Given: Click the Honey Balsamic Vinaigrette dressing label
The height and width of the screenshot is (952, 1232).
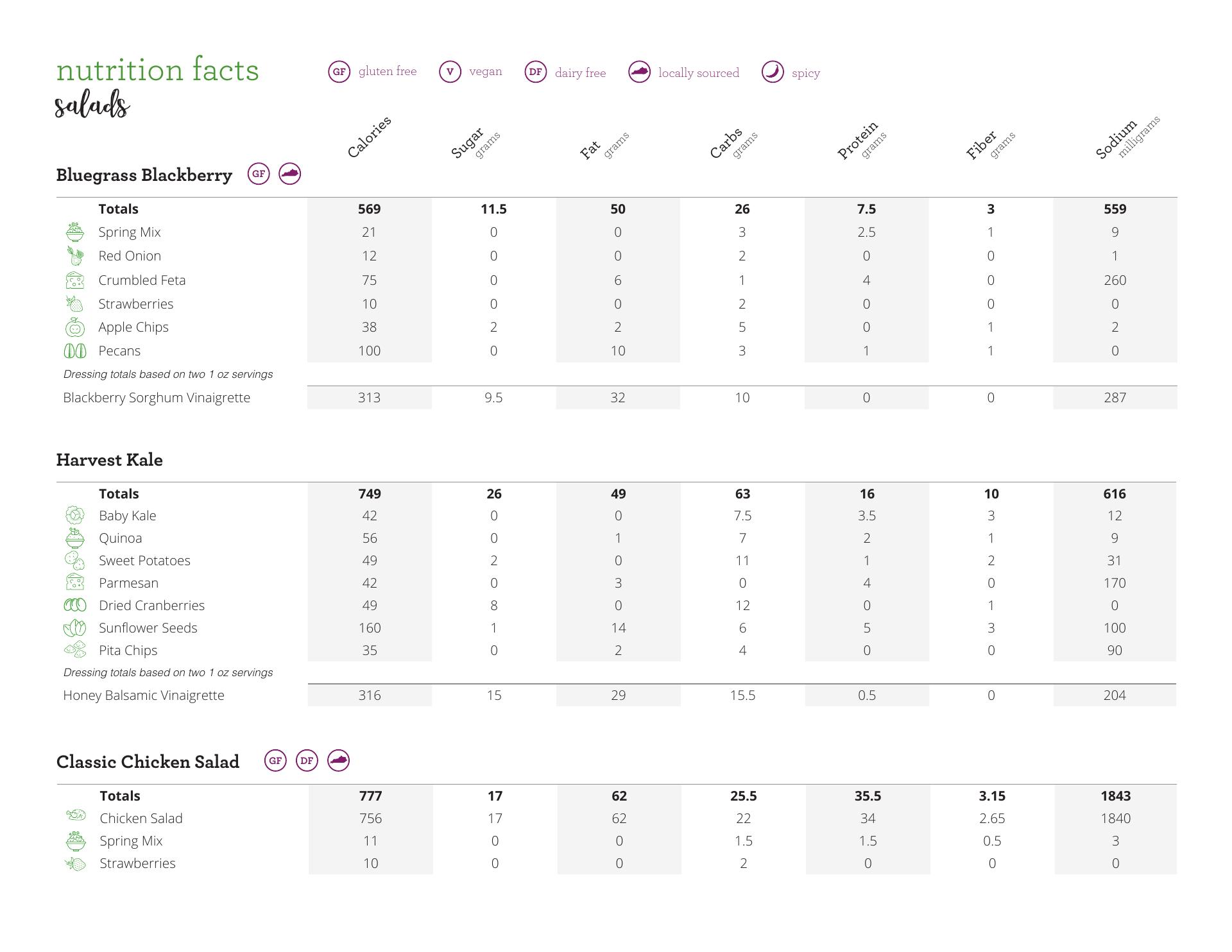Looking at the screenshot, I should (144, 695).
